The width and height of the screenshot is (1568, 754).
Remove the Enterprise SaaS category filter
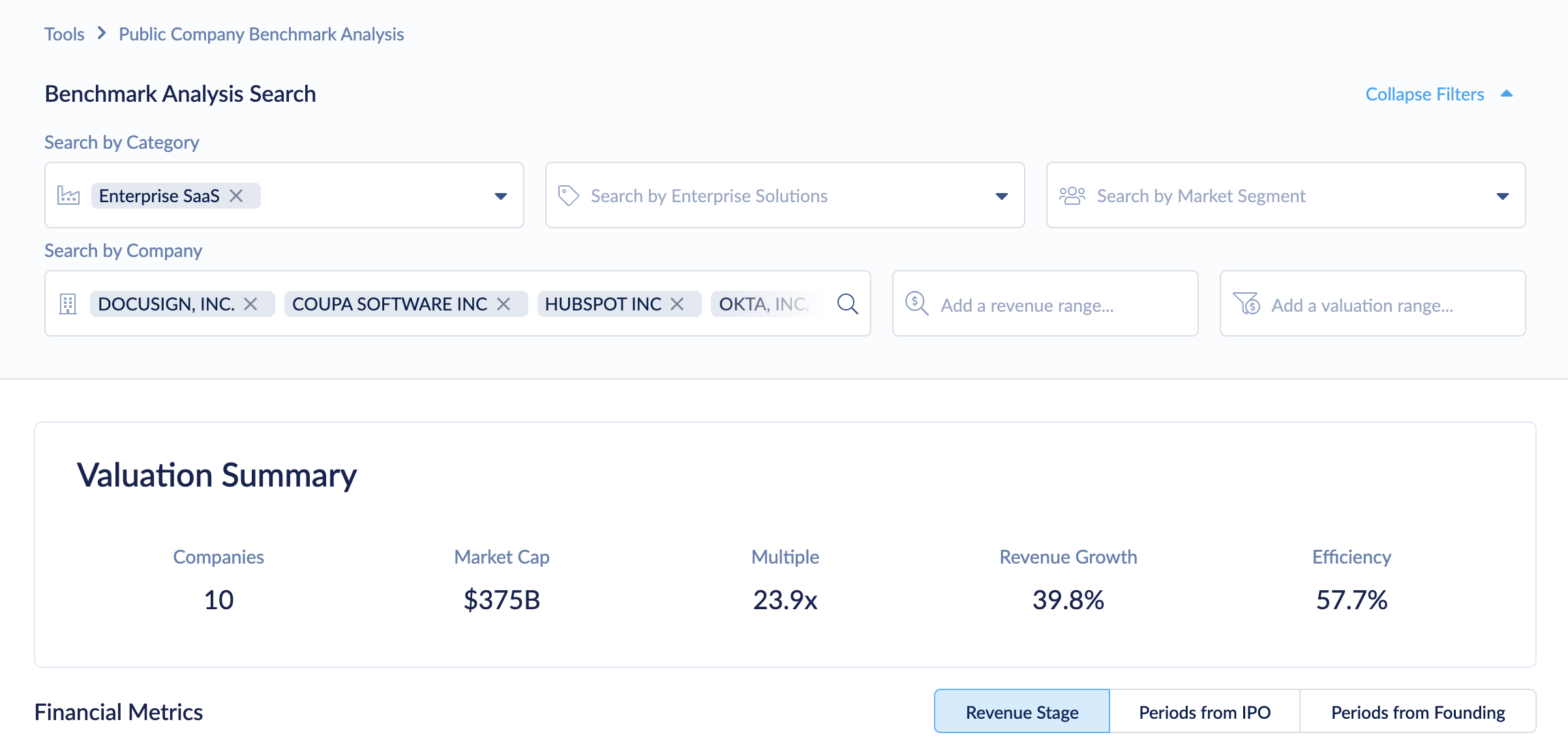coord(237,195)
